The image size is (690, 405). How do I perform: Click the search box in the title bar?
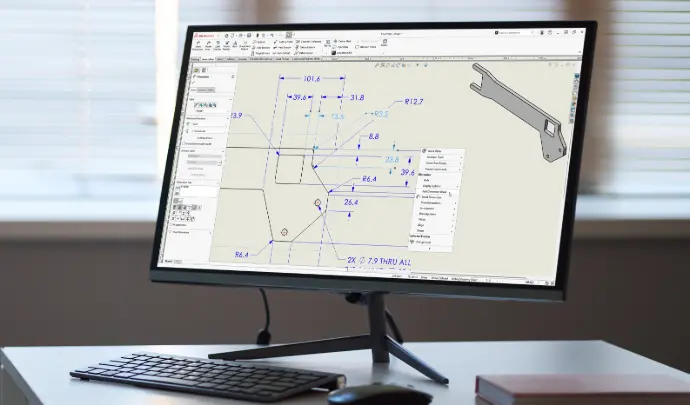point(513,33)
